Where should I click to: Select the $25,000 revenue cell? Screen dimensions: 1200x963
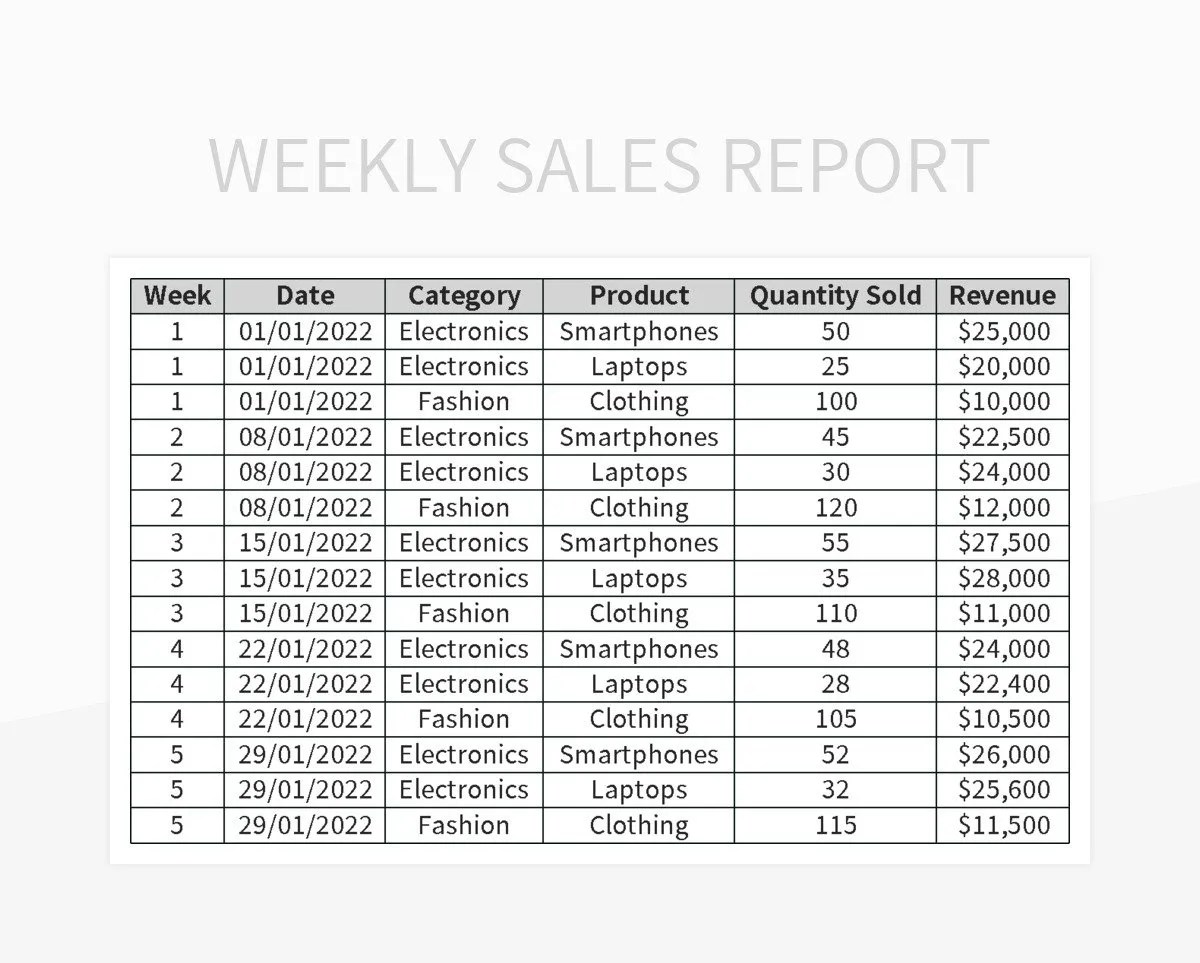coord(1003,331)
